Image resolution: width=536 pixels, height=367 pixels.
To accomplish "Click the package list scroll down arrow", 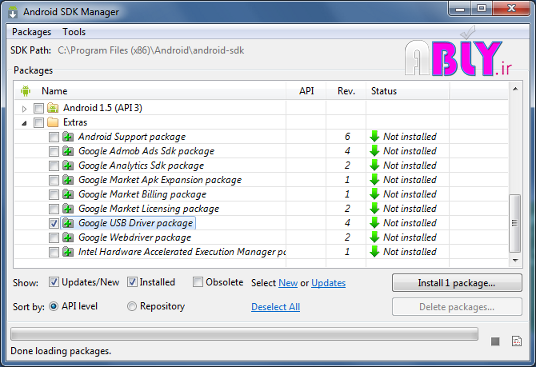I will [x=515, y=260].
